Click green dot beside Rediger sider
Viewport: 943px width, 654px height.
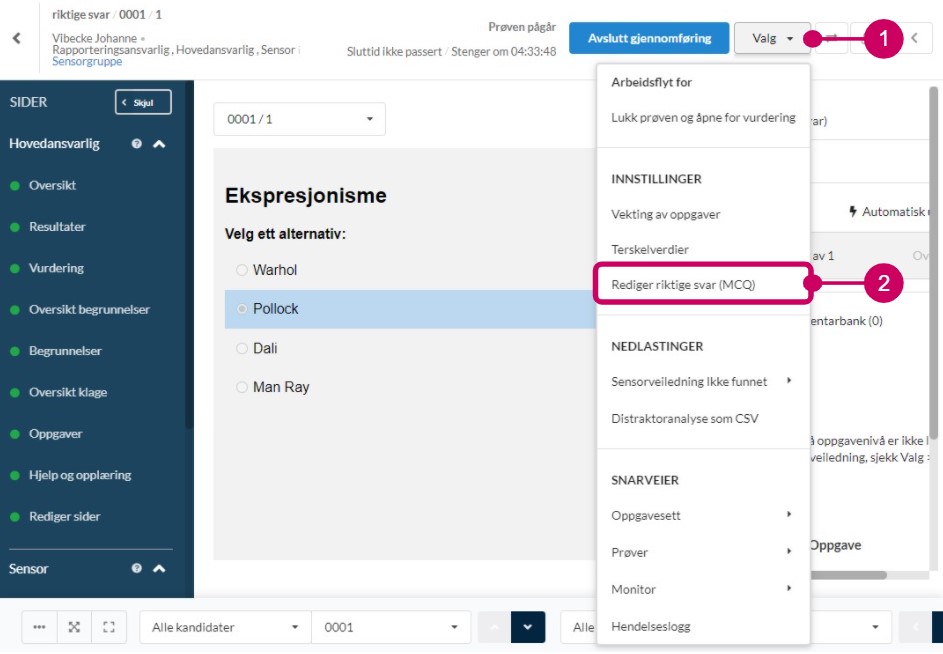[x=15, y=517]
